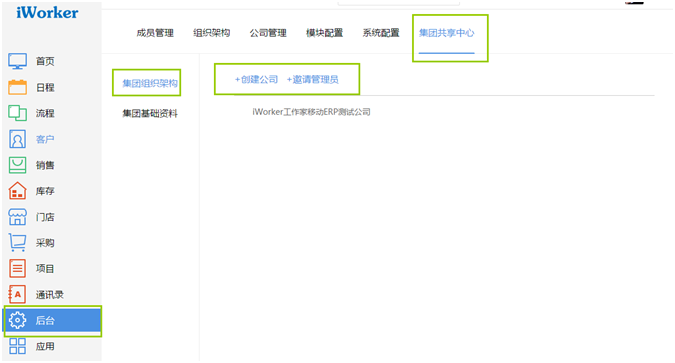The width and height of the screenshot is (675, 363).
Task: Open the 日程 calendar icon
Action: point(17,87)
